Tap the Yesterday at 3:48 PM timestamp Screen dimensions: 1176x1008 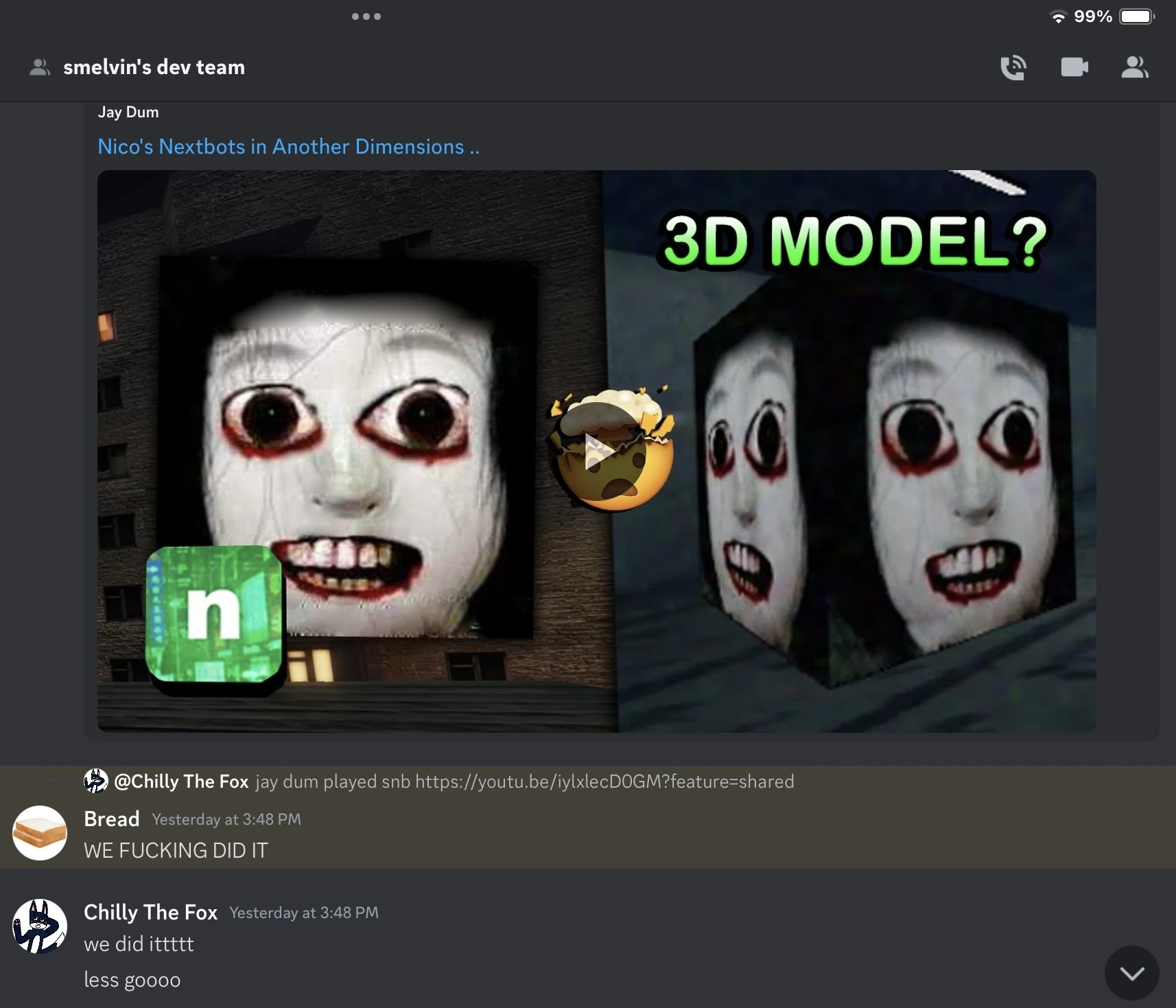225,819
